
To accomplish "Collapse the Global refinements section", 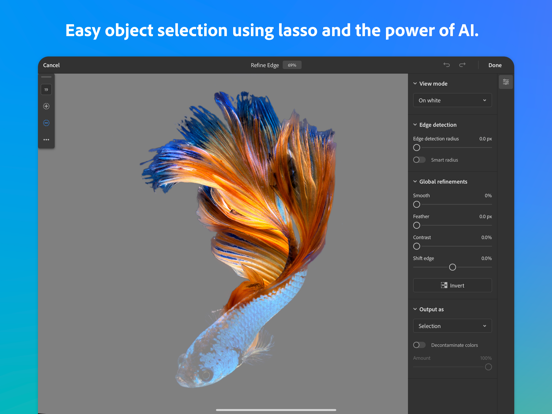I will pyautogui.click(x=415, y=181).
